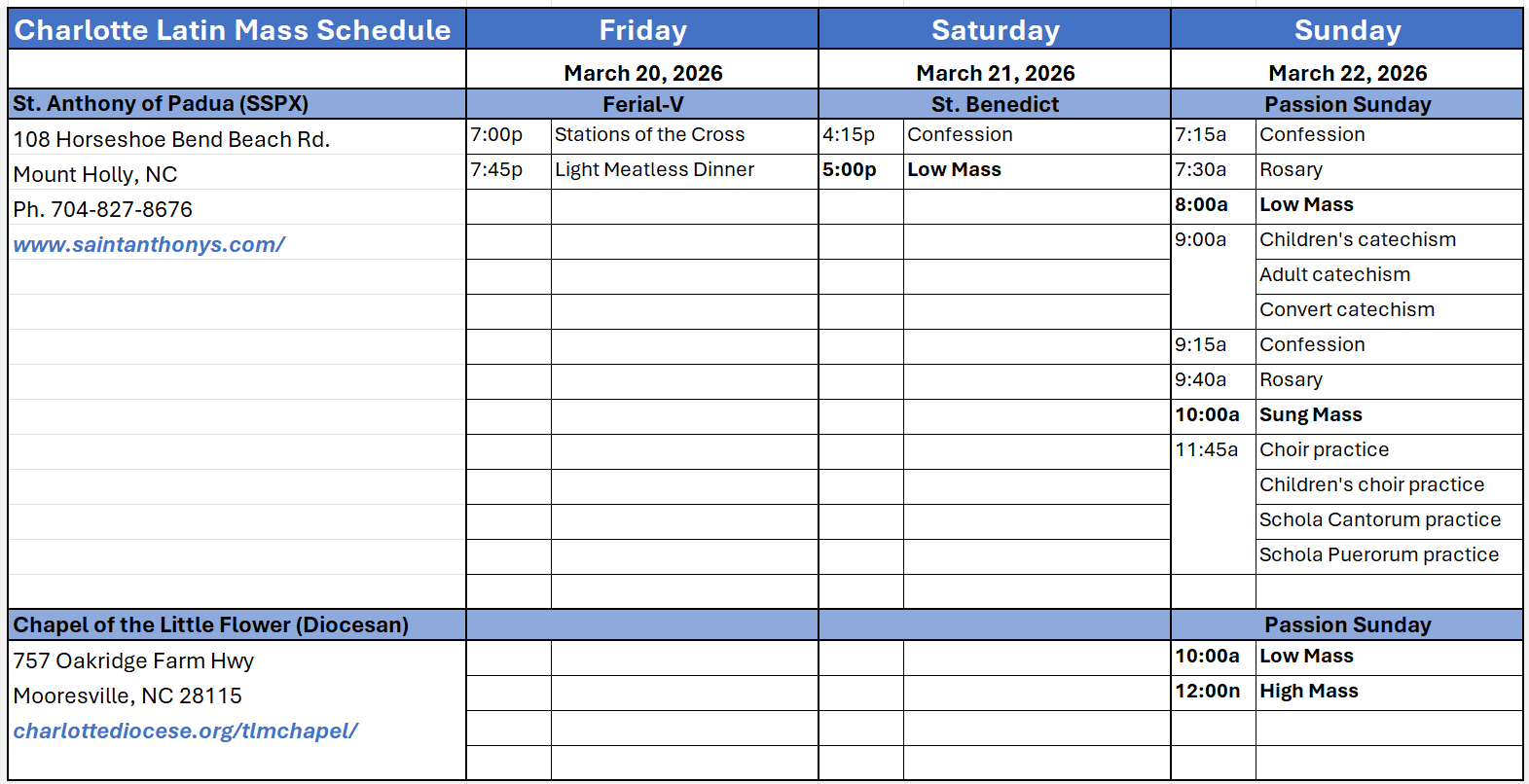The height and width of the screenshot is (784, 1529).
Task: Click the Friday column header
Action: click(x=642, y=30)
